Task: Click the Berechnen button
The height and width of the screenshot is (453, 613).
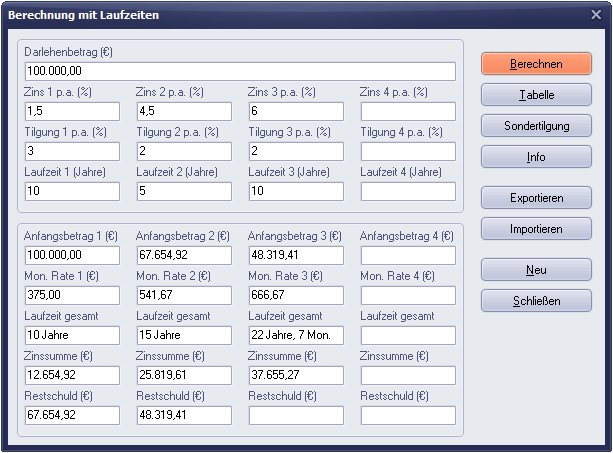Action: (x=536, y=63)
